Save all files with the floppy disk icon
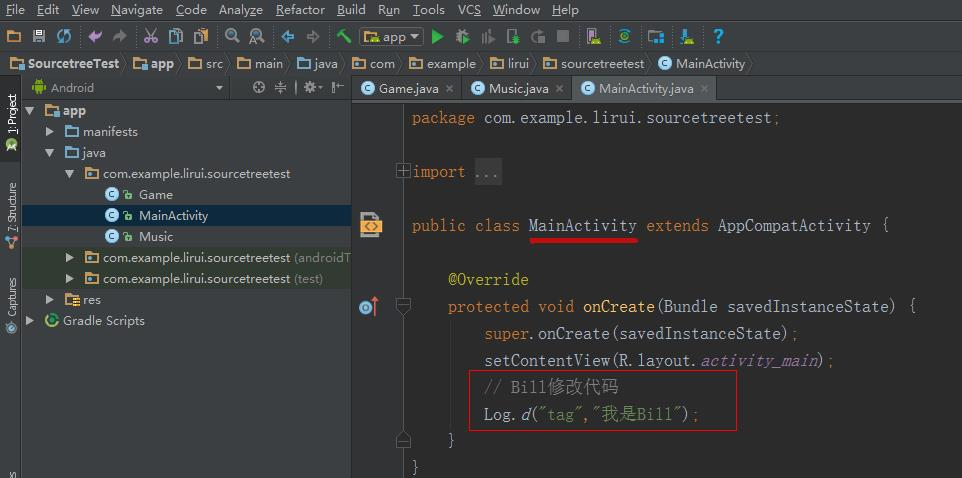 click(39, 37)
